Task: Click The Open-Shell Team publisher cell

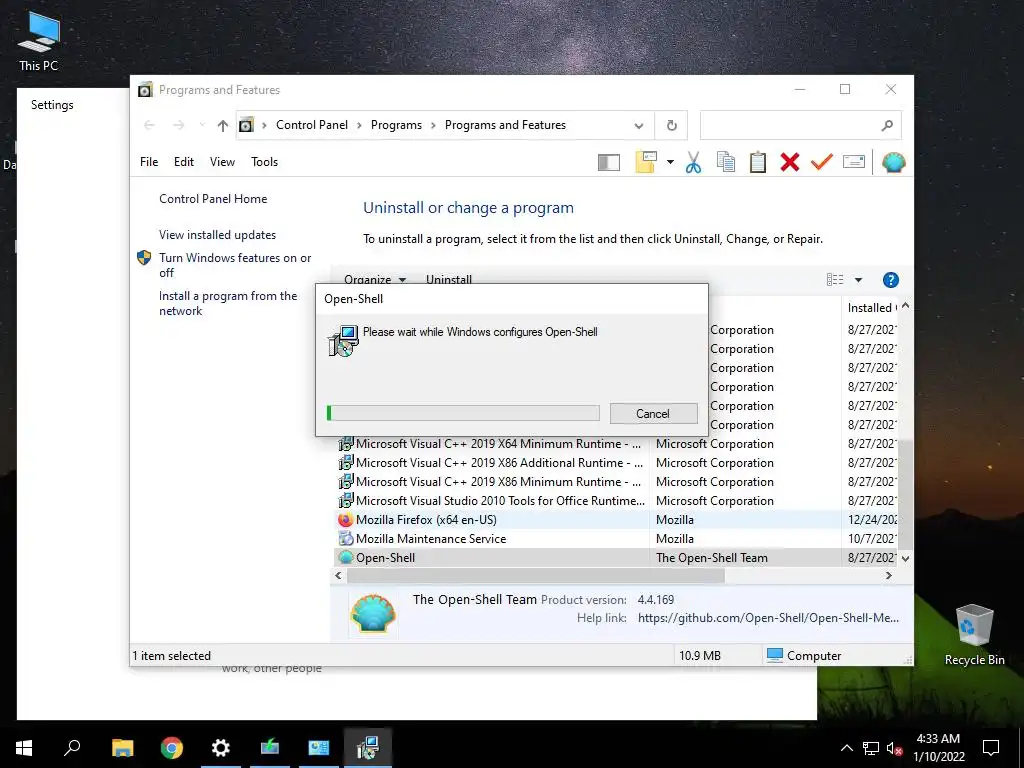Action: click(x=712, y=558)
